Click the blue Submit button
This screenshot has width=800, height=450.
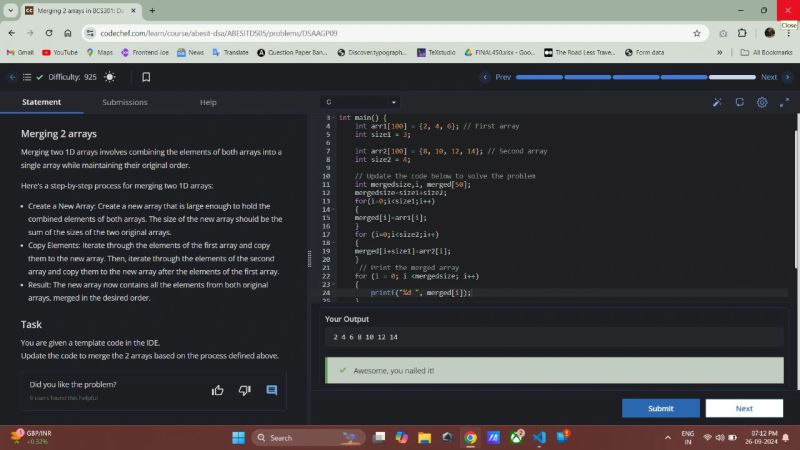point(661,408)
